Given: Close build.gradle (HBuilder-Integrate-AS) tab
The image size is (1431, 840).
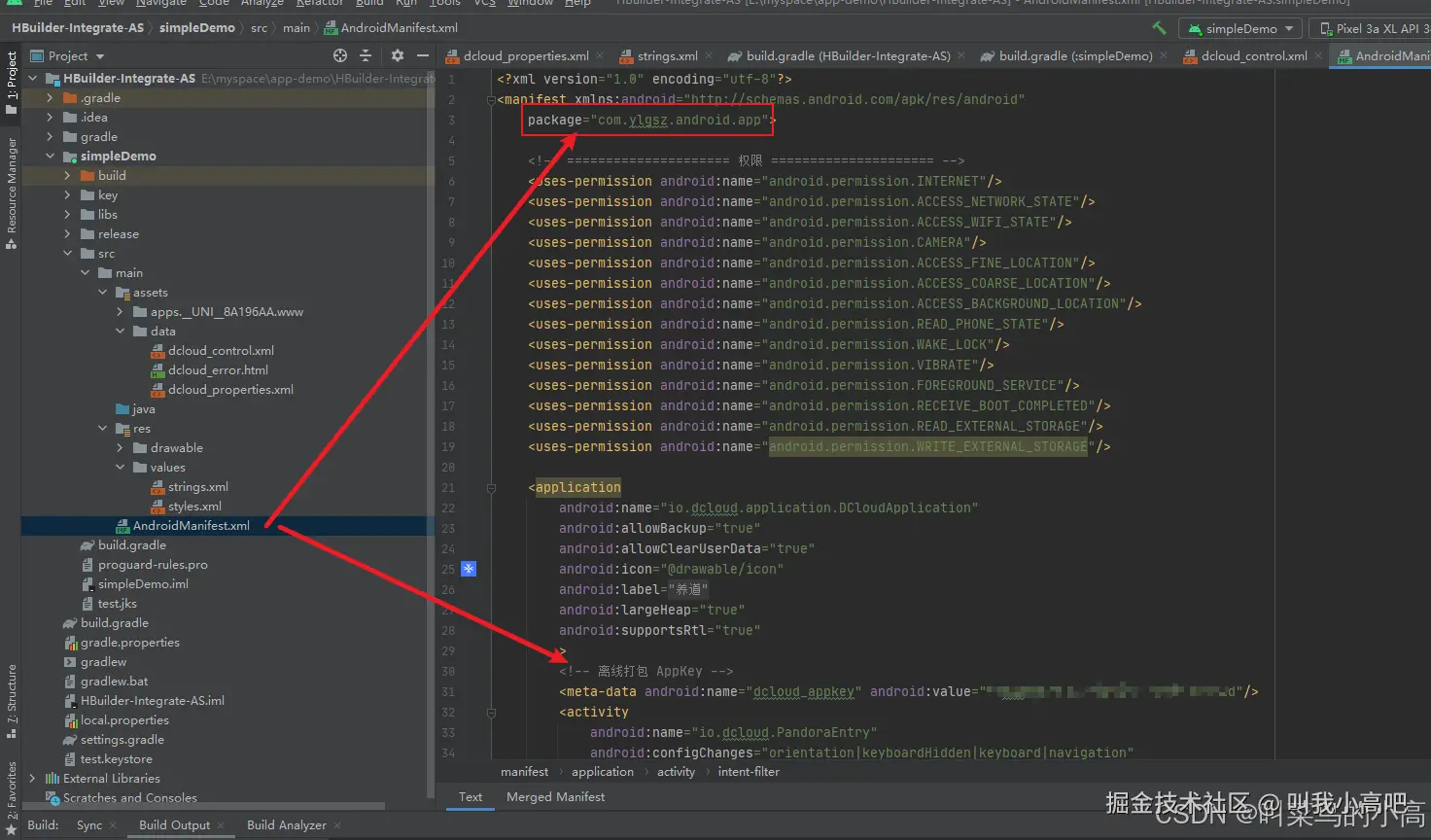Looking at the screenshot, I should tap(961, 56).
